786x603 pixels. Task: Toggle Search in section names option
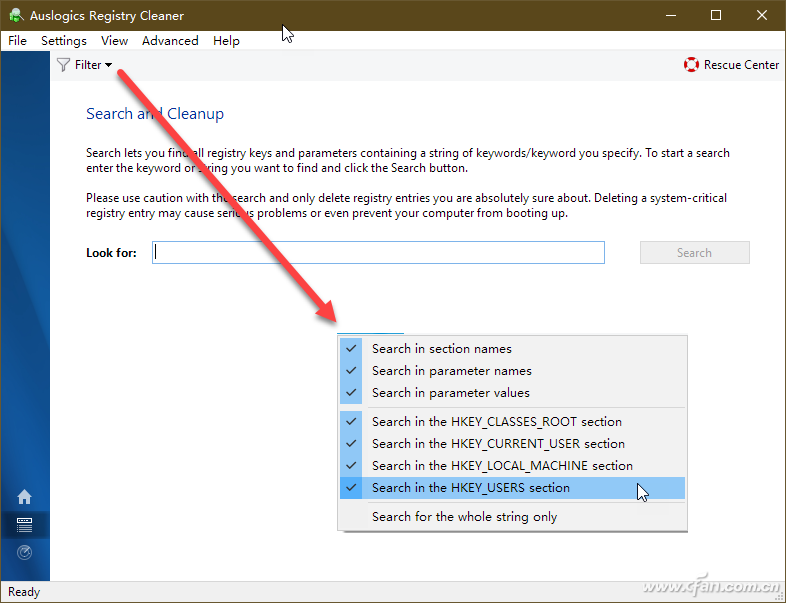(512, 349)
